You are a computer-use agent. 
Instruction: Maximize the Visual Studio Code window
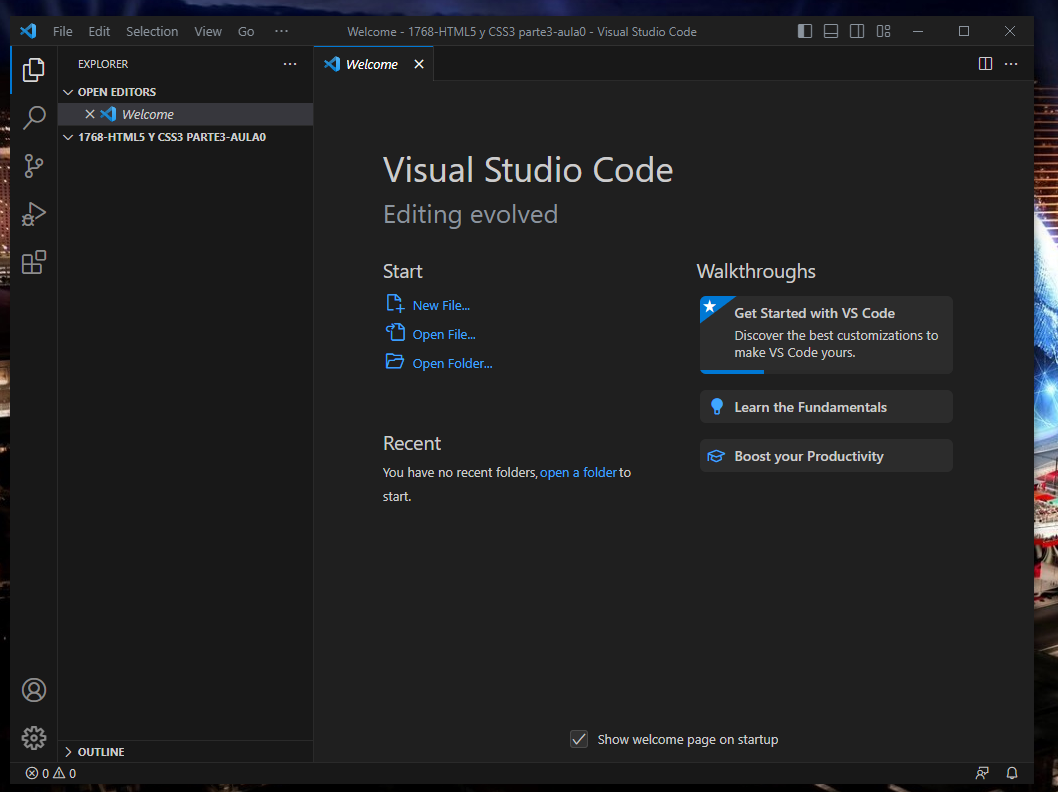pyautogui.click(x=964, y=31)
